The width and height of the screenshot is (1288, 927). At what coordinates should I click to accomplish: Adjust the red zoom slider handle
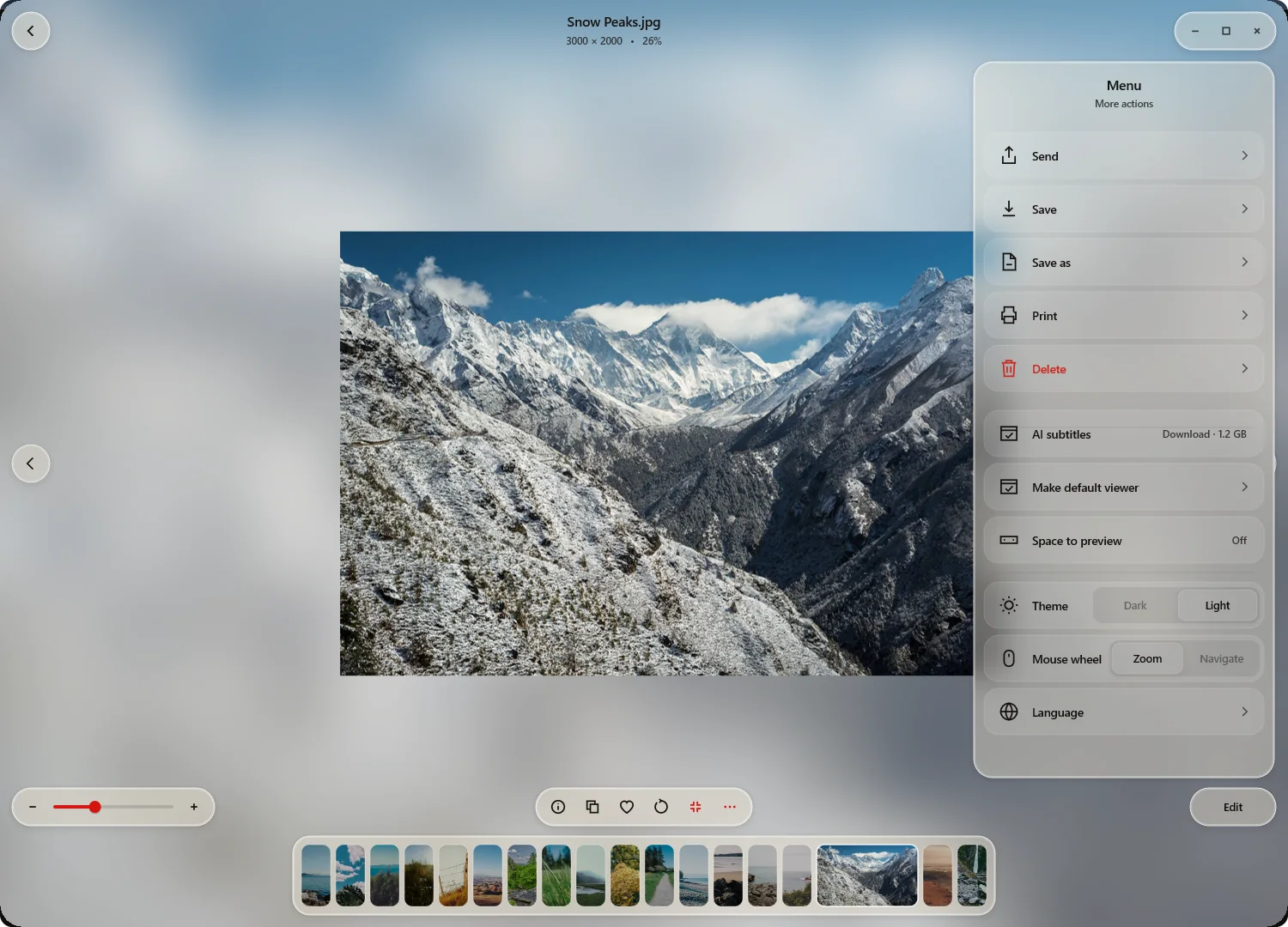click(95, 807)
